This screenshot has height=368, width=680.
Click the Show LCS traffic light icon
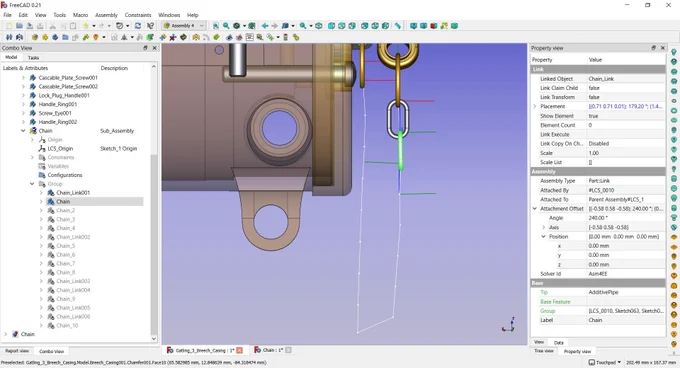click(285, 37)
